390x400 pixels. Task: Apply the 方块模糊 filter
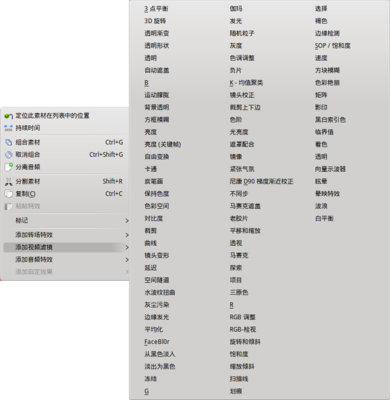click(327, 70)
